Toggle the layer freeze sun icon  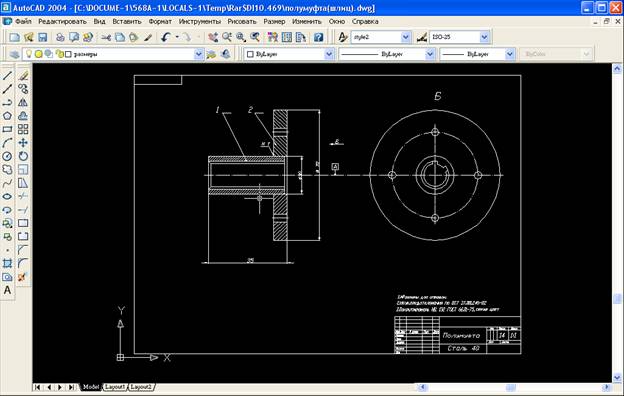tap(39, 54)
